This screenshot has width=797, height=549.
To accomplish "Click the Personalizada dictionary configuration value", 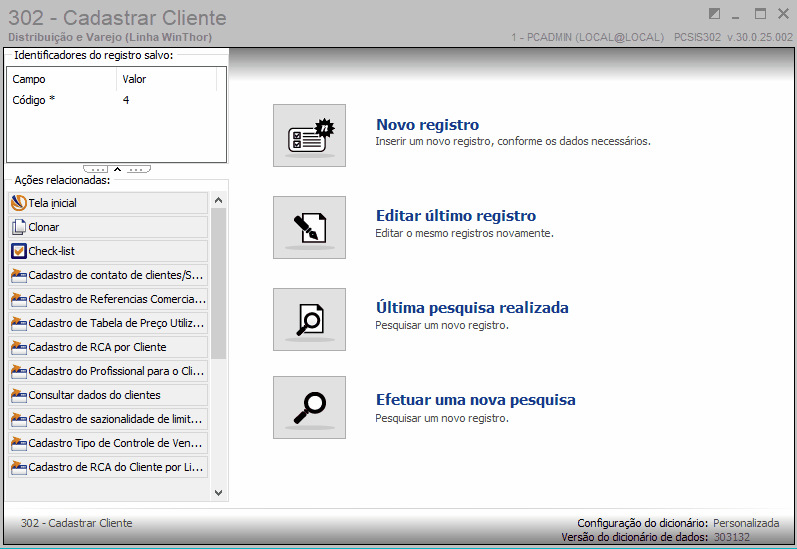I will (746, 523).
